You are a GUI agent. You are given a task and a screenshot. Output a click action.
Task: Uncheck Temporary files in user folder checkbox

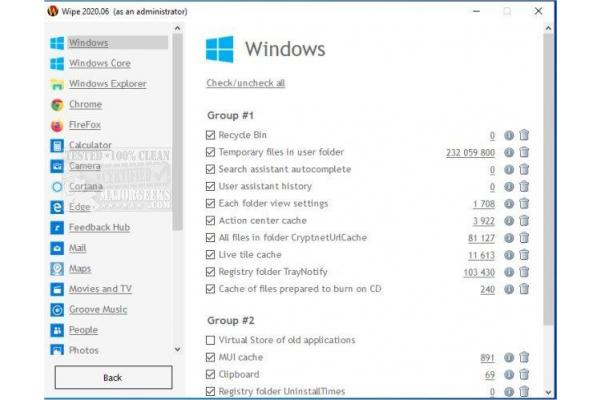(210, 152)
